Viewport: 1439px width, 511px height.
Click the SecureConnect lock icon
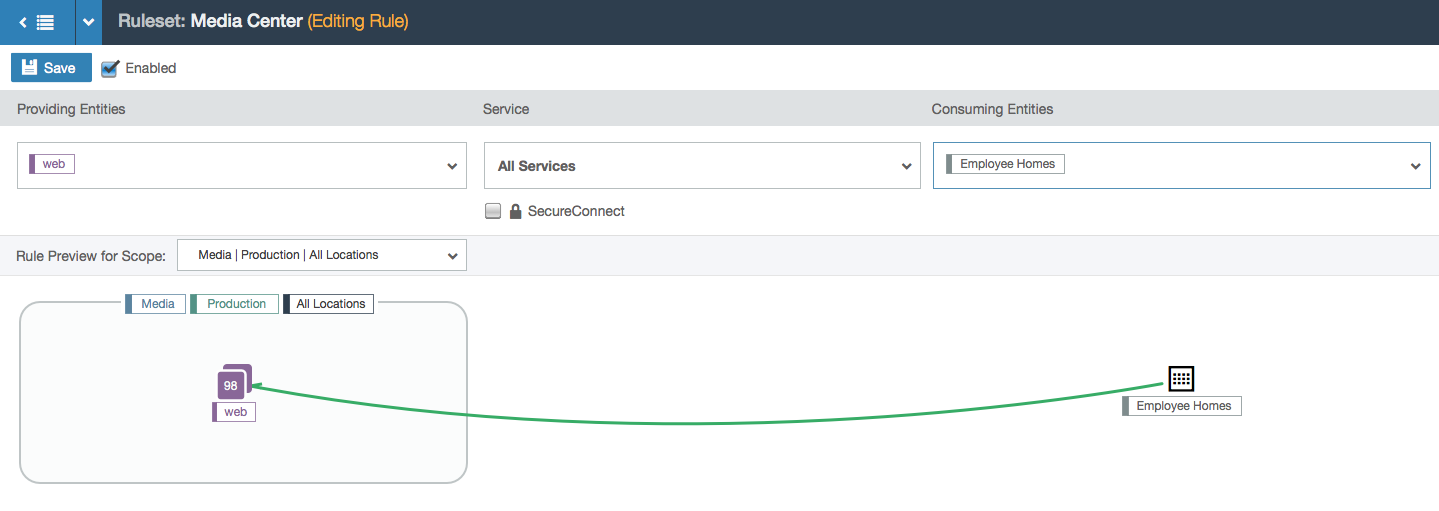[516, 211]
